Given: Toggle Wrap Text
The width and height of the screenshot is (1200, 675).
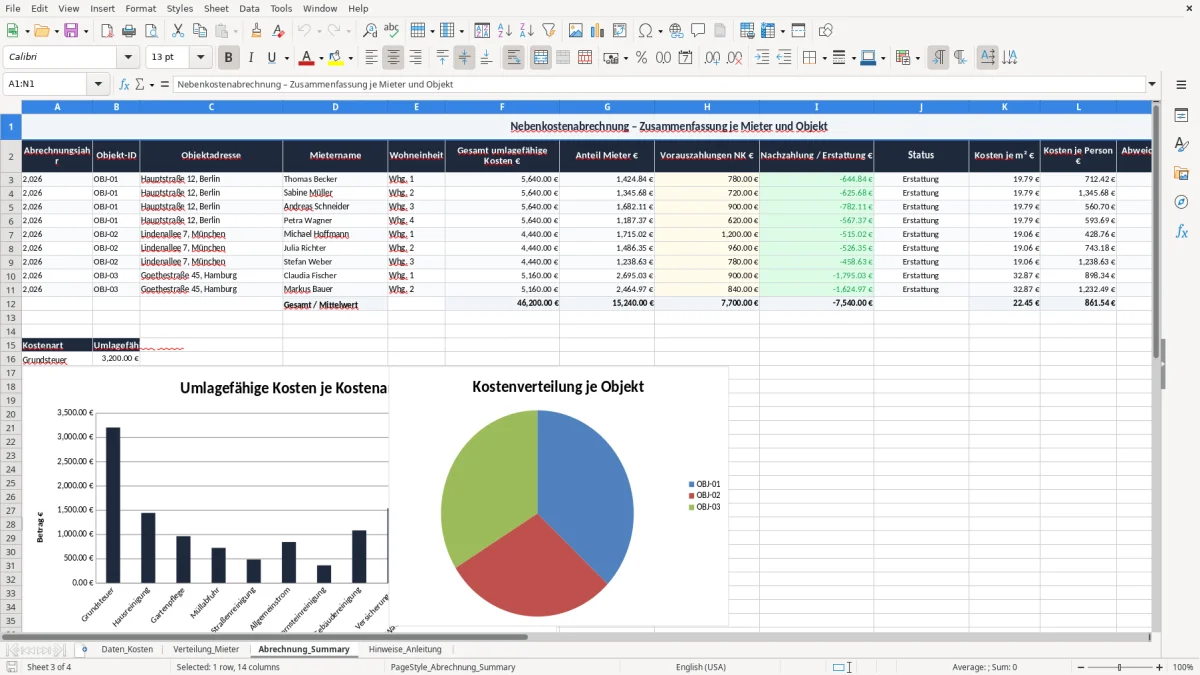Looking at the screenshot, I should (x=513, y=58).
